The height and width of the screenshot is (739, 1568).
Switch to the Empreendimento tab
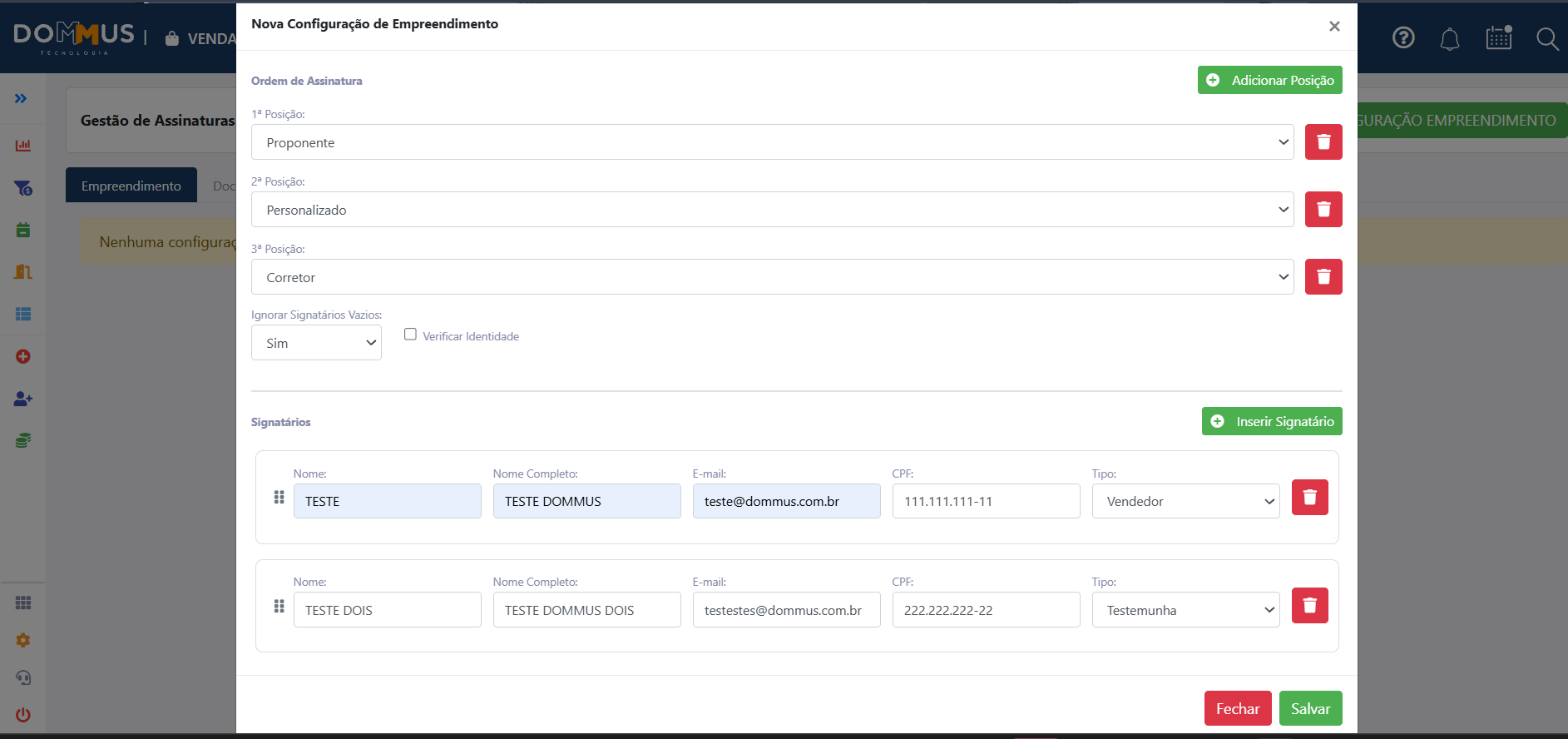[x=131, y=186]
